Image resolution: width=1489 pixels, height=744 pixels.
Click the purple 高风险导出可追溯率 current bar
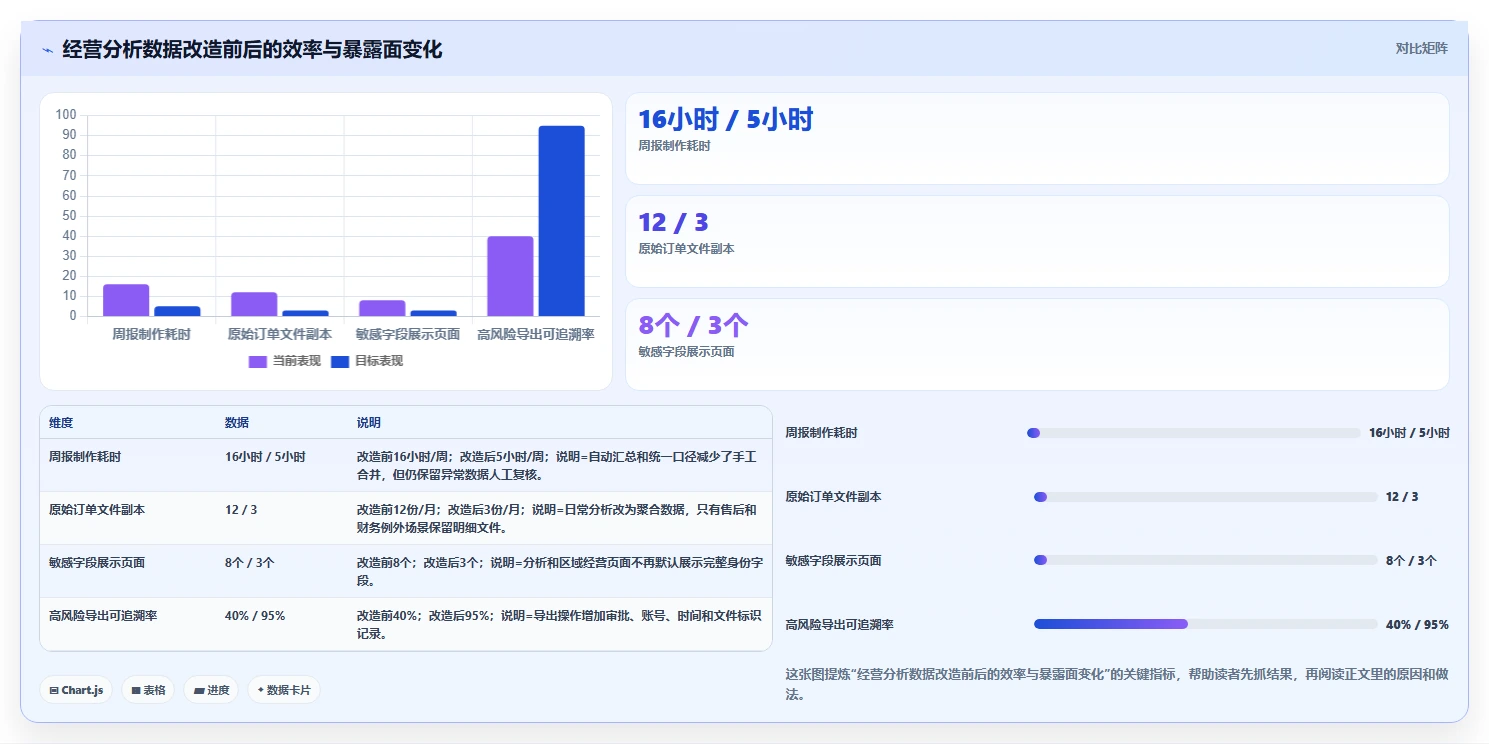coord(510,276)
